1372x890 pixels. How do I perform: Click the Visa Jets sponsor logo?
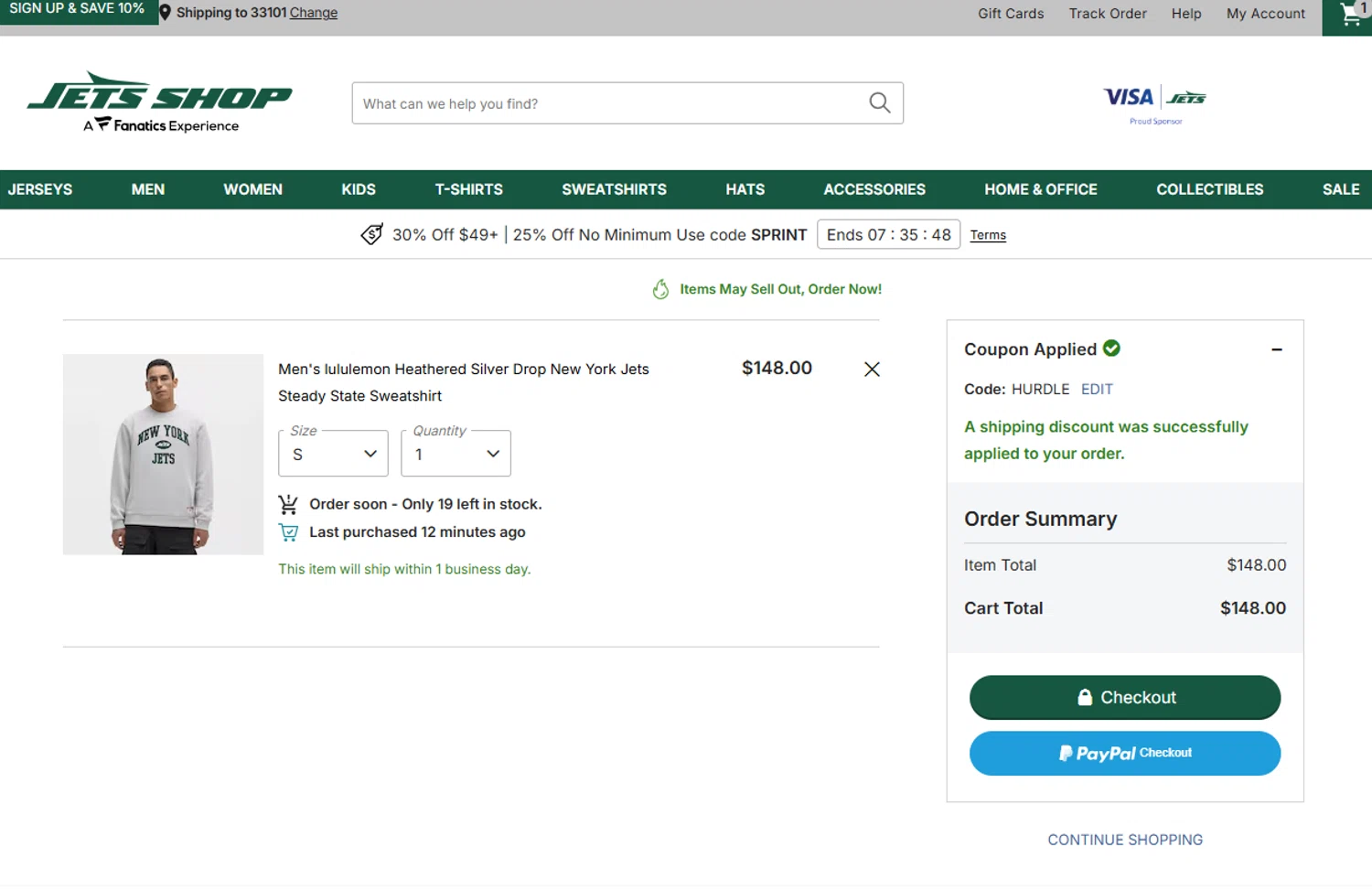point(1155,103)
